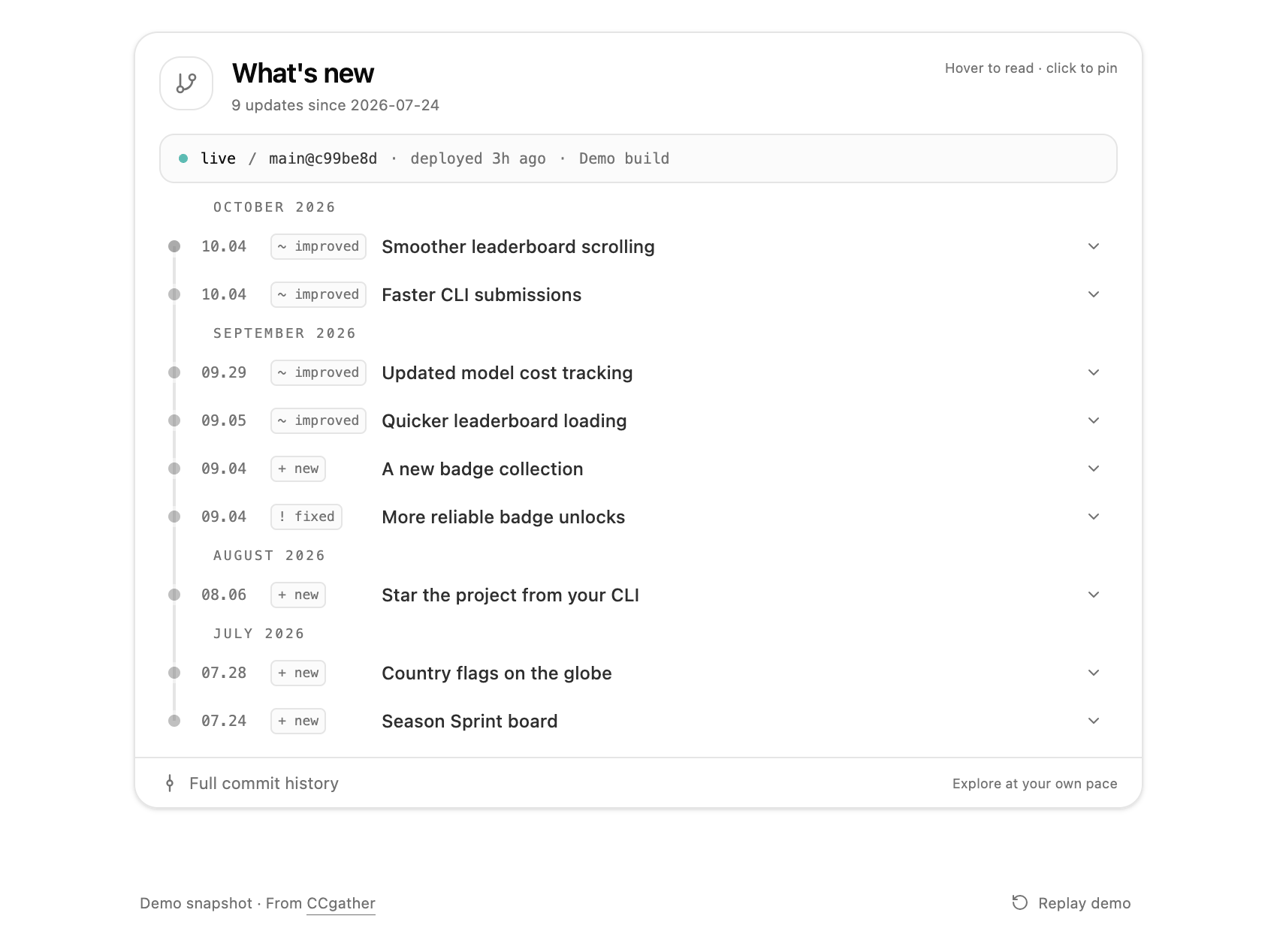Viewport: 1280px width, 952px height.
Task: Click the timeline dot for Country flags on the globe
Action: (x=174, y=672)
